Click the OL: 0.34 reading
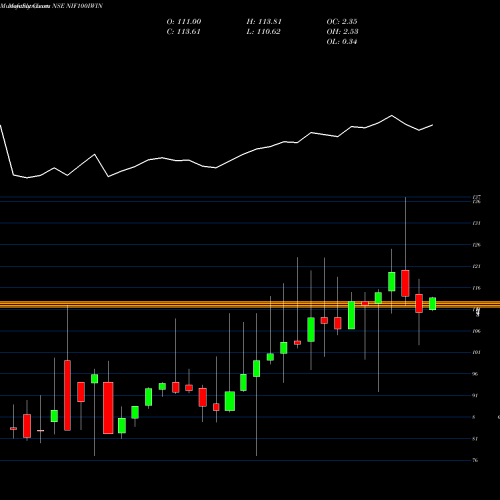Image resolution: width=500 pixels, height=500 pixels. tap(342, 42)
